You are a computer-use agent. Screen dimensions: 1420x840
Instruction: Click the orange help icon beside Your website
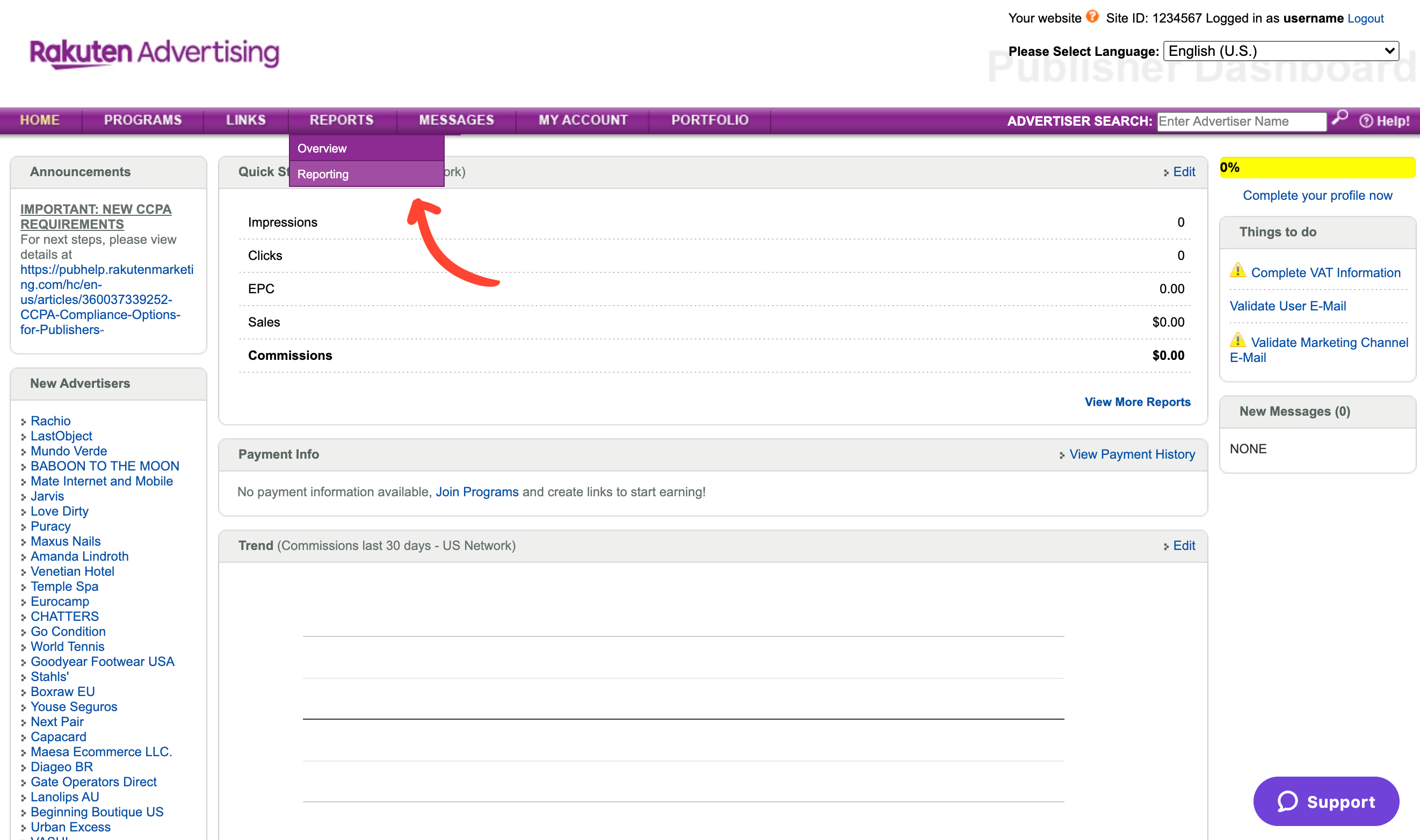coord(1092,17)
